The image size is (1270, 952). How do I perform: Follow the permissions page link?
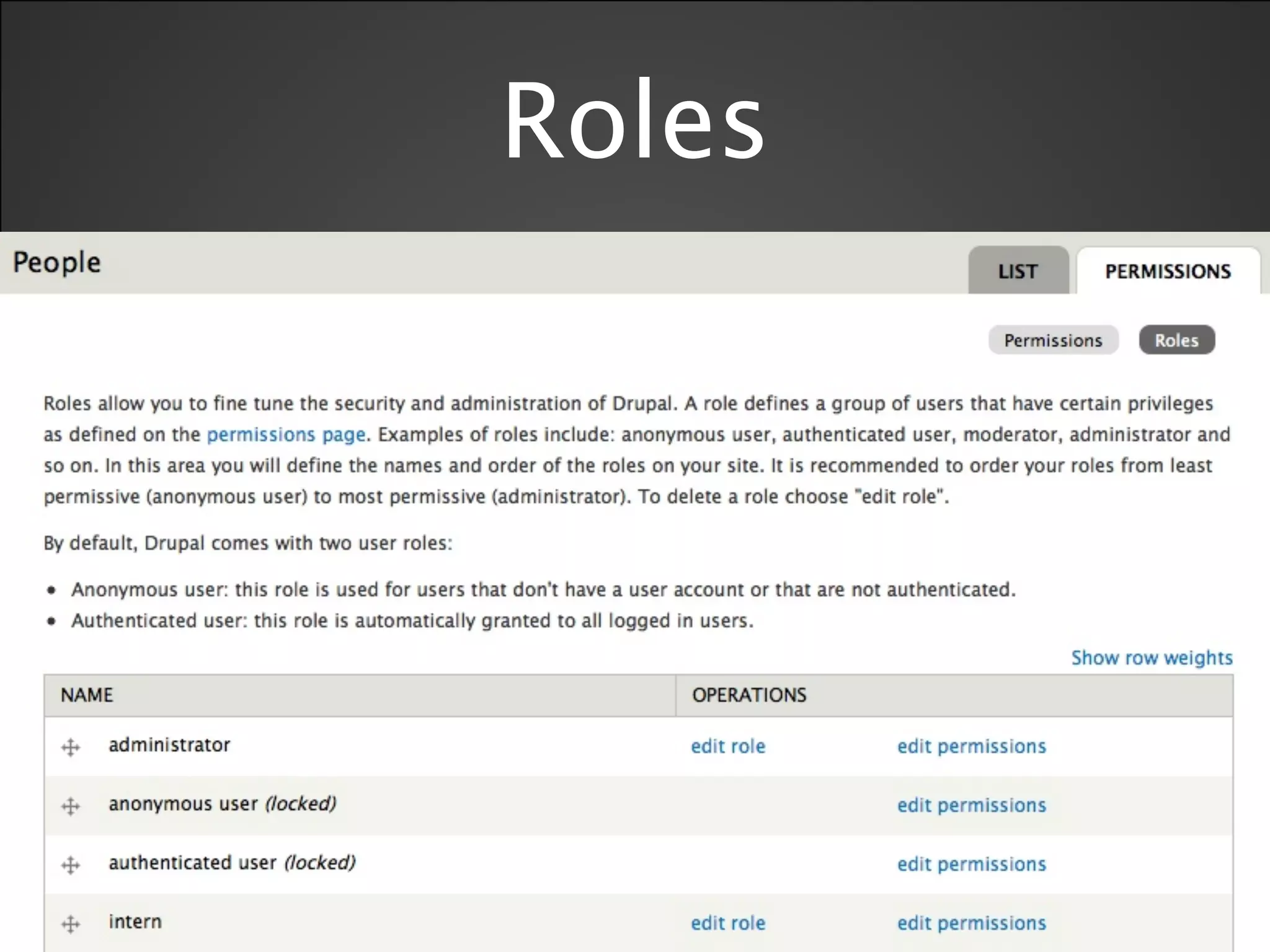(x=286, y=434)
